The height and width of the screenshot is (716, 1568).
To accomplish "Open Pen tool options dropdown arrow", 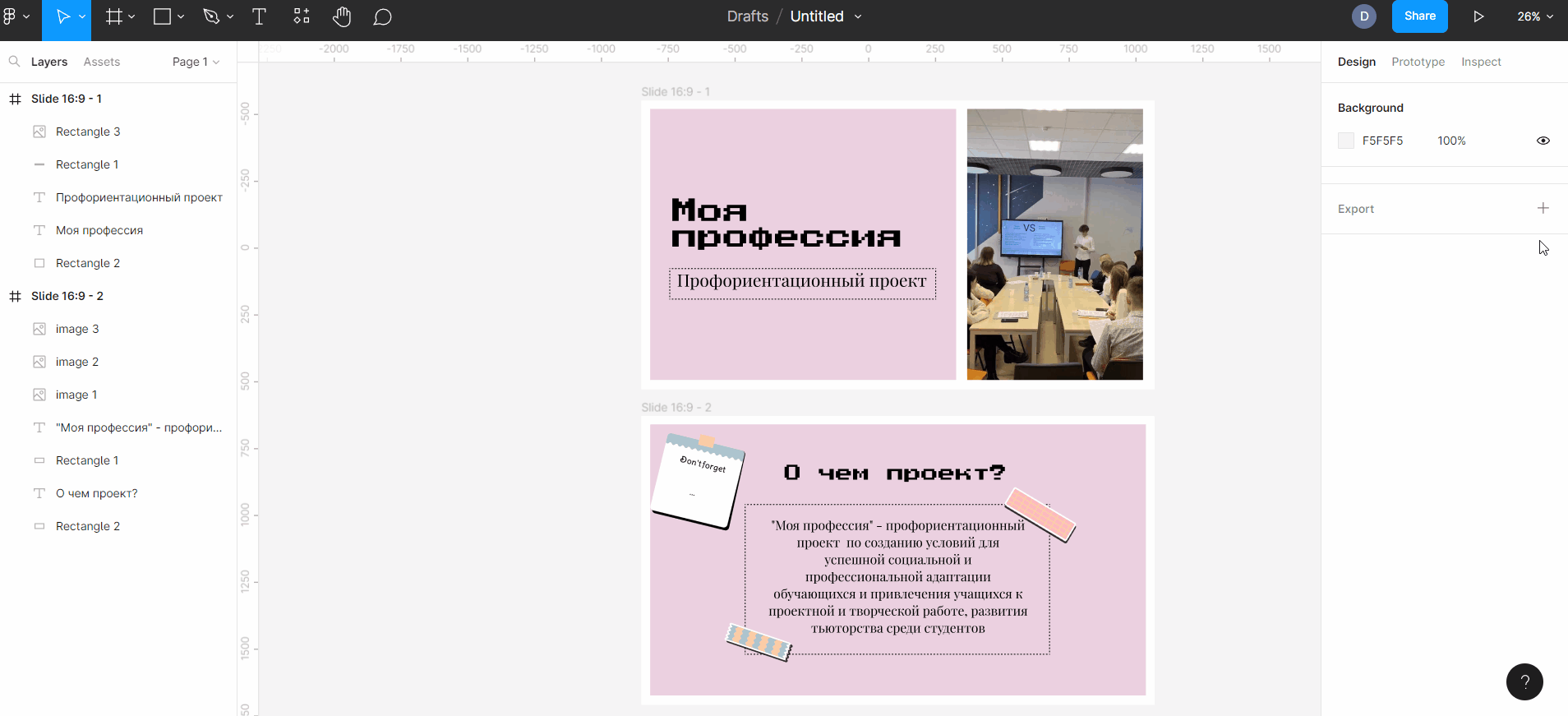I will [230, 16].
